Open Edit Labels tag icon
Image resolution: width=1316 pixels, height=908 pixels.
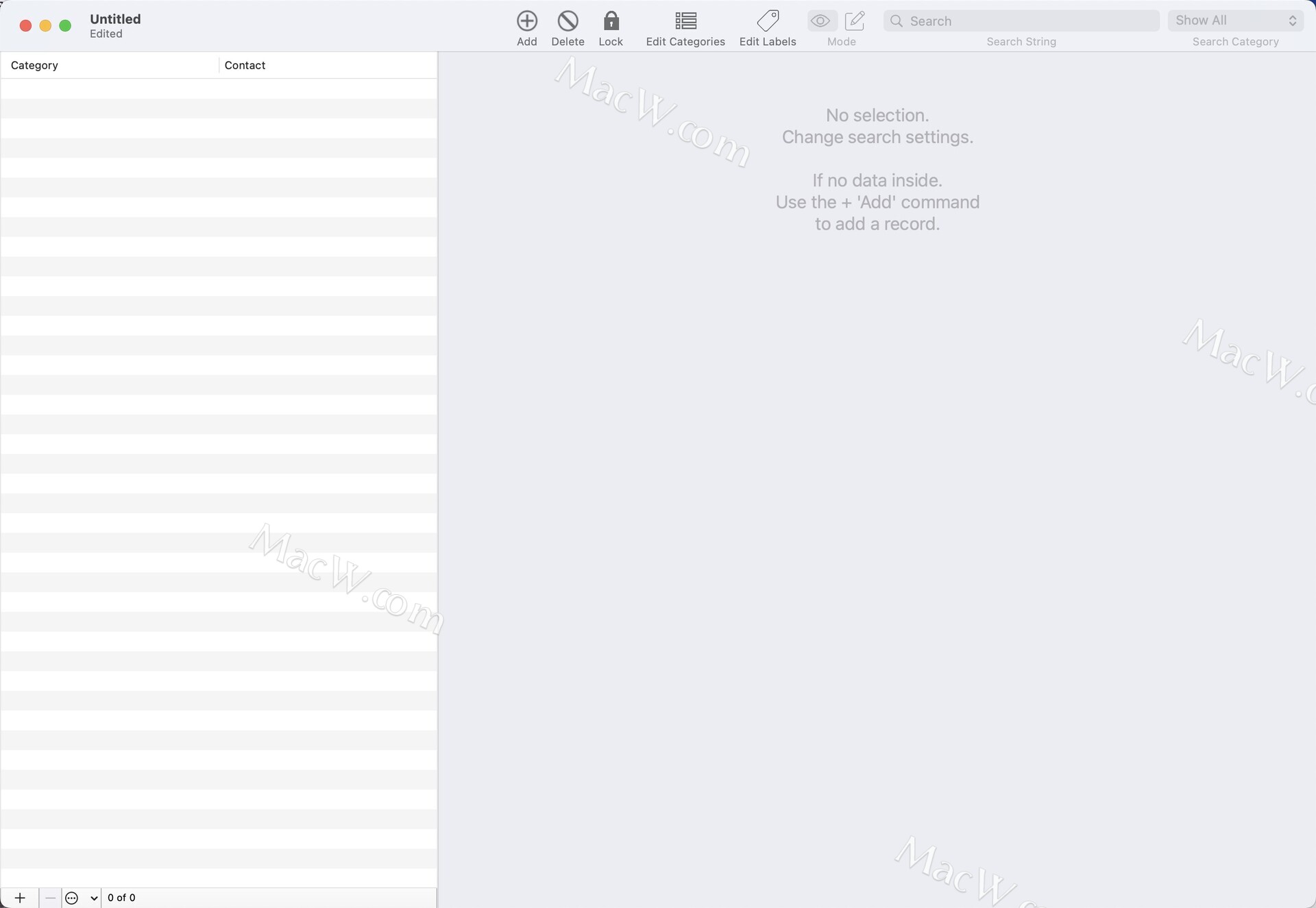click(768, 21)
